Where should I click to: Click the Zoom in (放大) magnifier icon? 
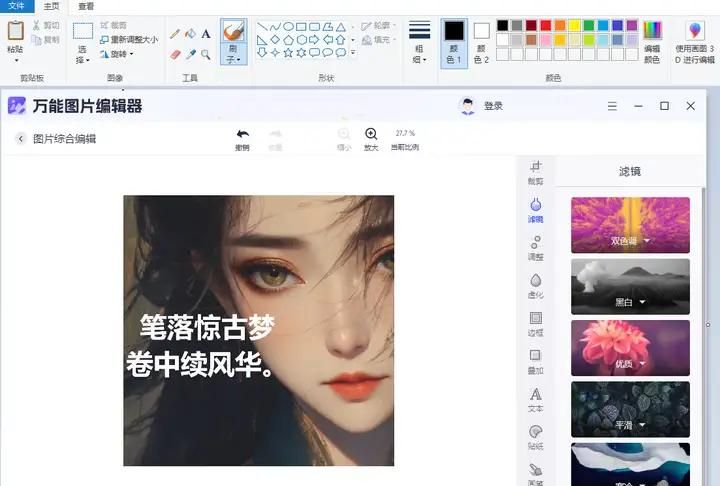pyautogui.click(x=371, y=134)
